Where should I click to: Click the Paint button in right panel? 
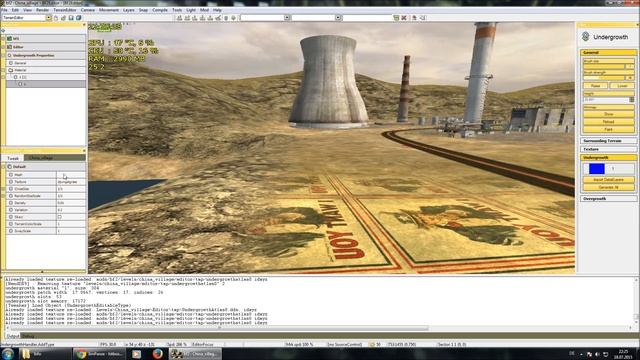[609, 129]
